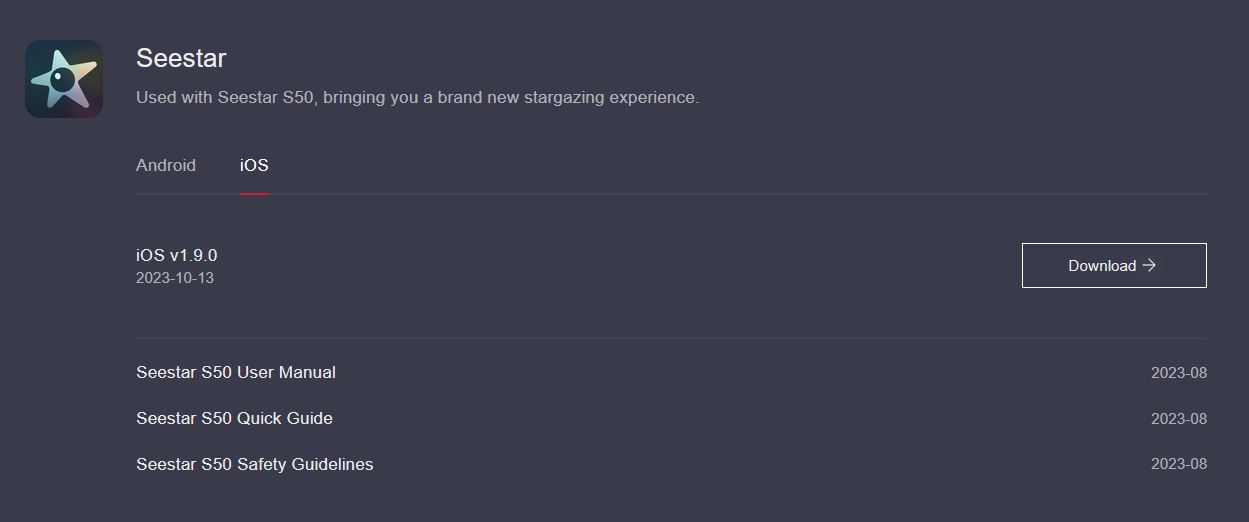Click the Quick Guide 2023-08 date
The width and height of the screenshot is (1249, 522).
click(x=1179, y=419)
